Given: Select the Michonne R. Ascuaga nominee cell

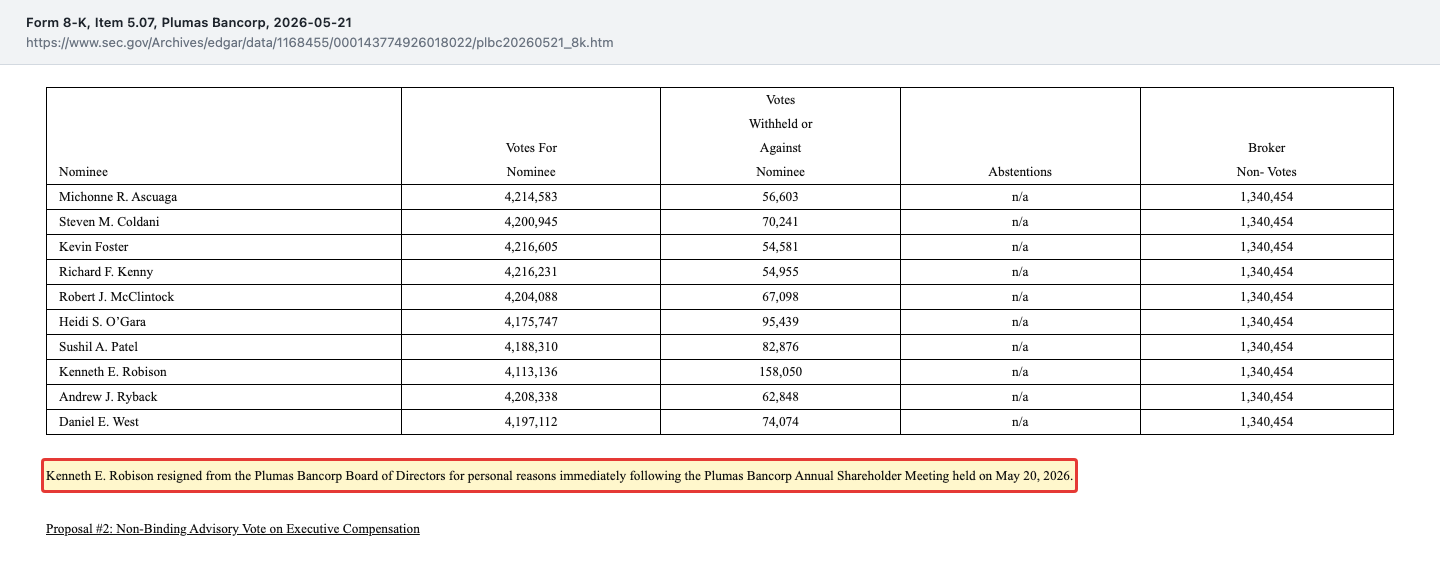Looking at the screenshot, I should pos(224,197).
